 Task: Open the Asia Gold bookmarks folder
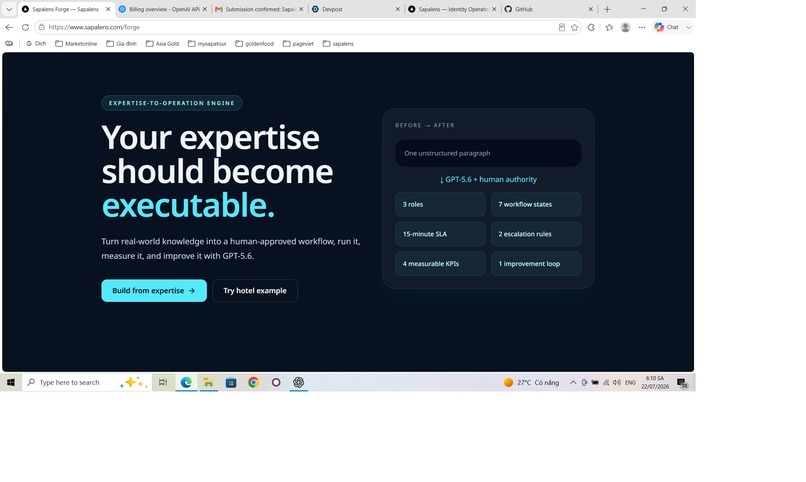coord(162,44)
